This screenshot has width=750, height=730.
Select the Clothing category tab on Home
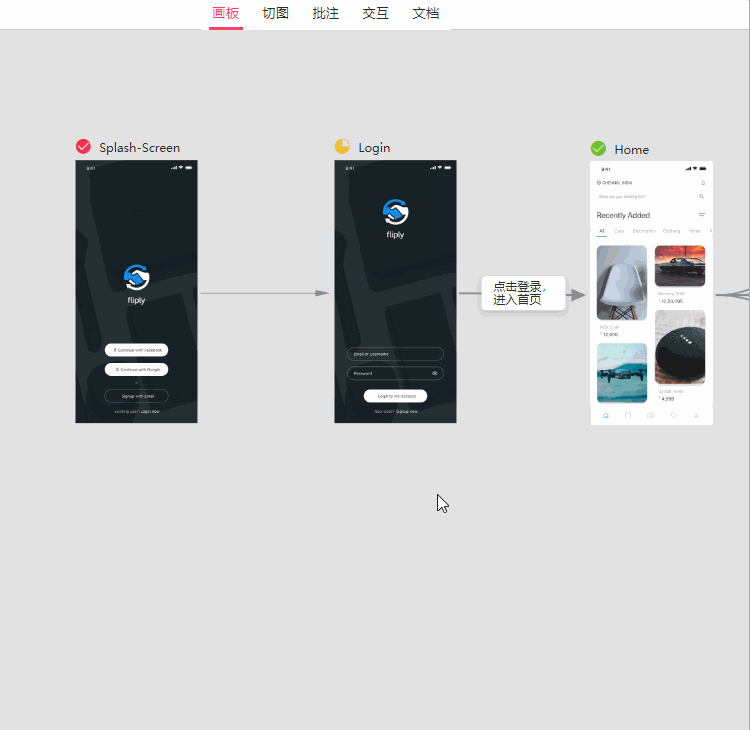coord(671,231)
